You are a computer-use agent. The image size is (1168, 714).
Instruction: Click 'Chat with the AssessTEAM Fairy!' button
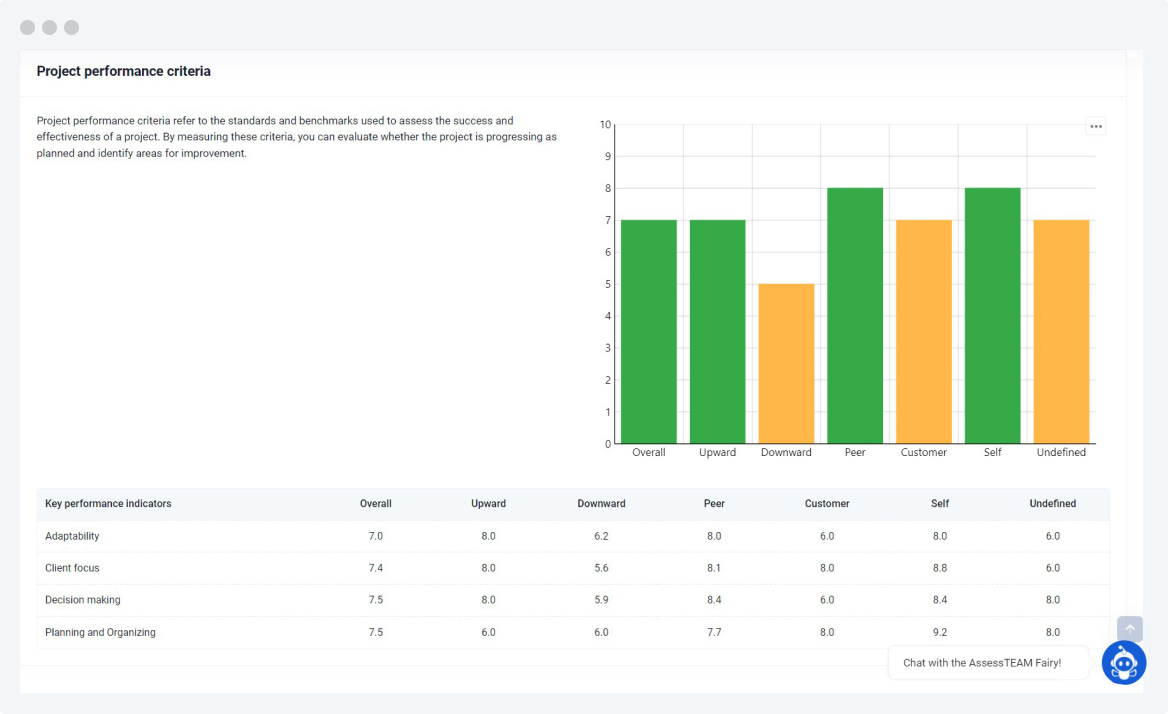[x=988, y=662]
